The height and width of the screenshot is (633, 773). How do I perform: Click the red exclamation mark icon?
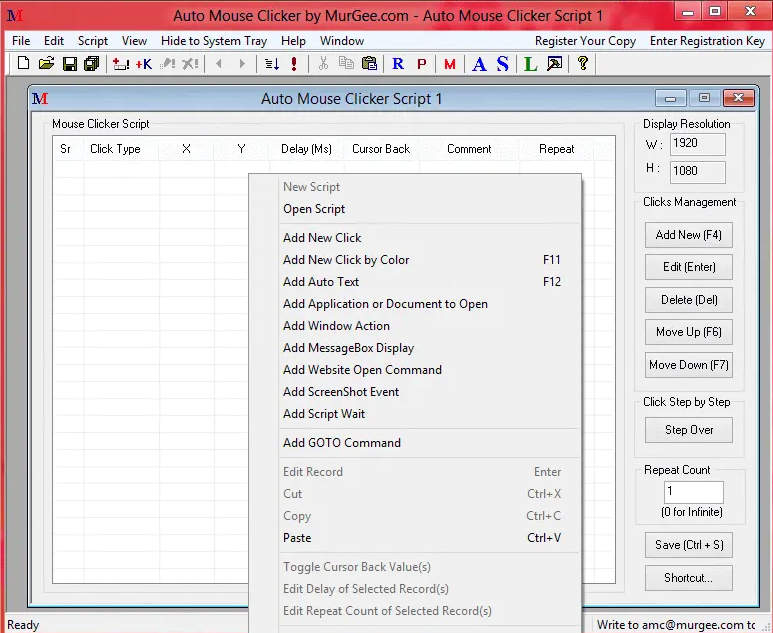(294, 64)
